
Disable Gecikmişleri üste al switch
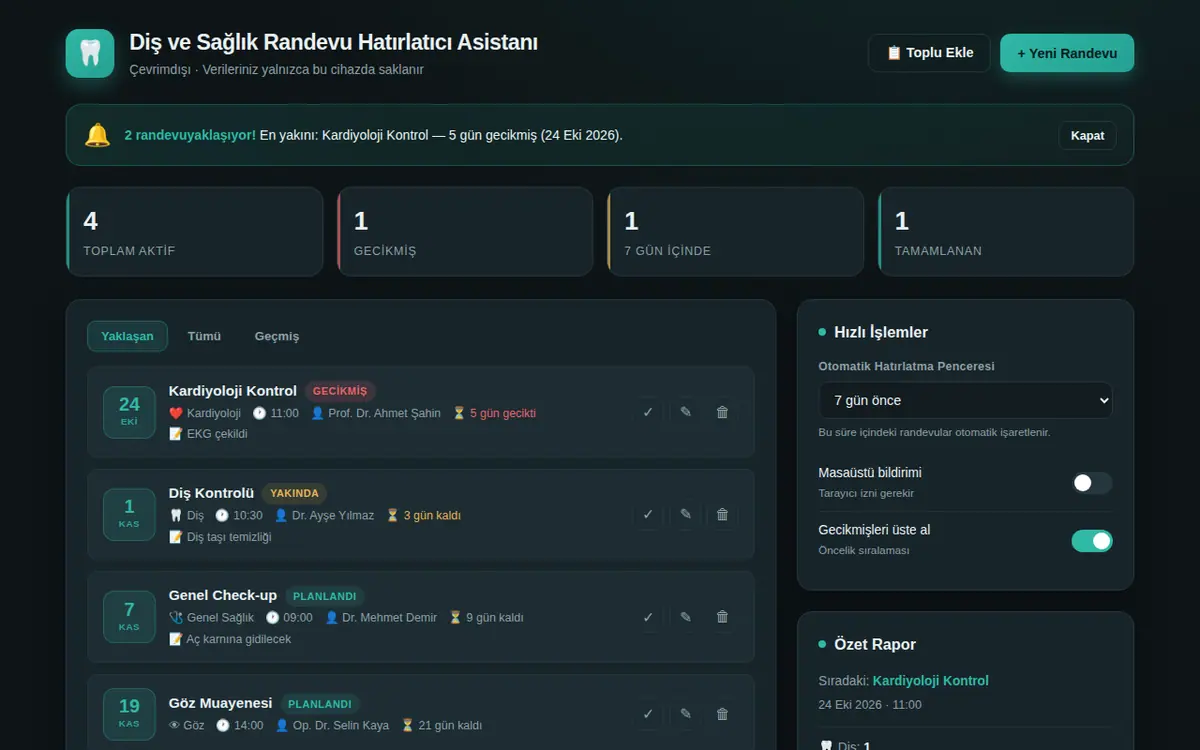[x=1092, y=541]
